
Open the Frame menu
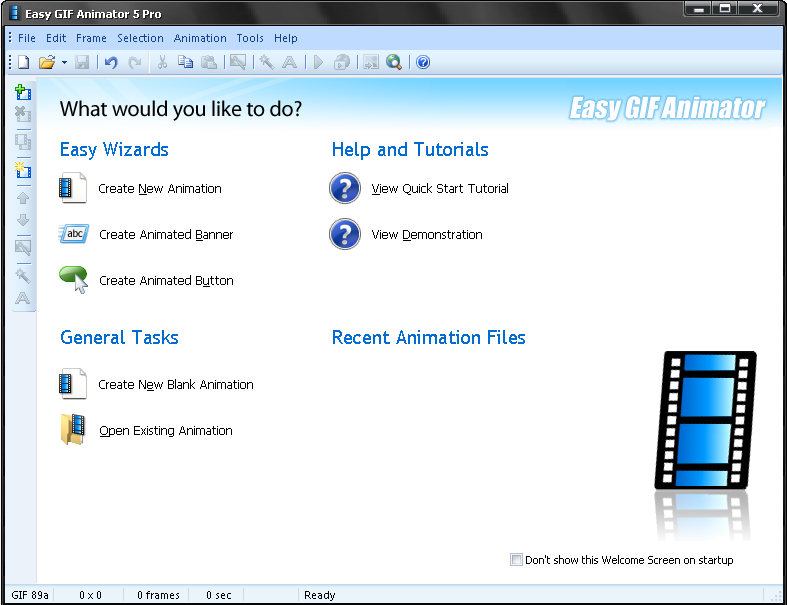point(91,38)
